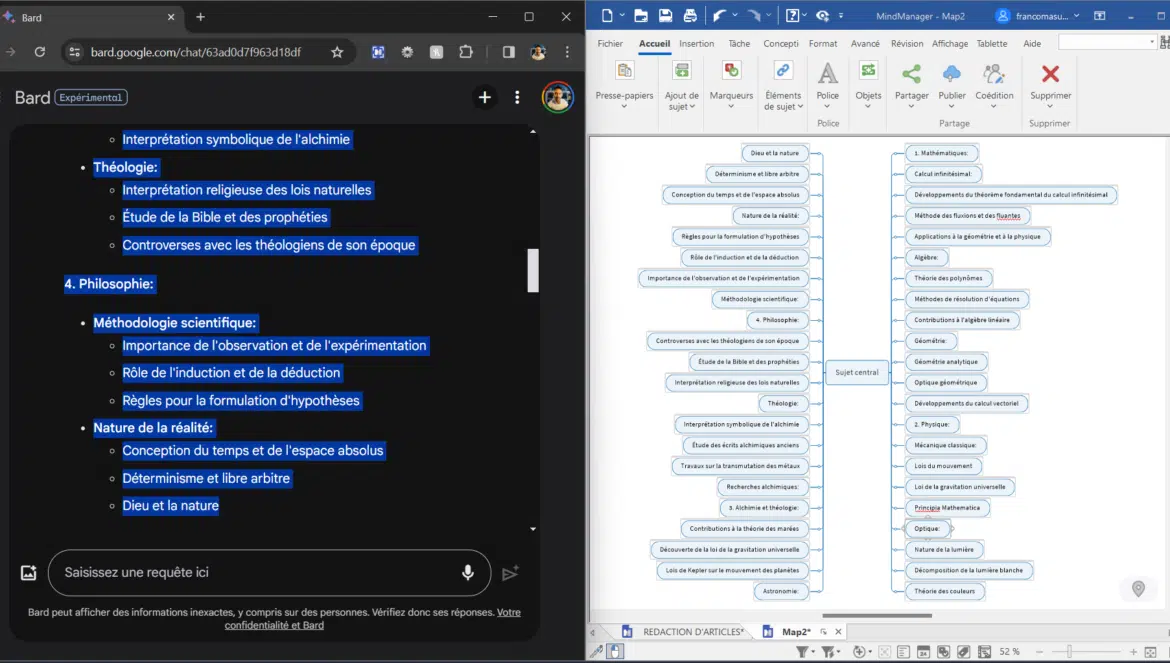Switch to REDACTION D'ARTICLES document tab
This screenshot has height=663, width=1170.
click(x=691, y=632)
